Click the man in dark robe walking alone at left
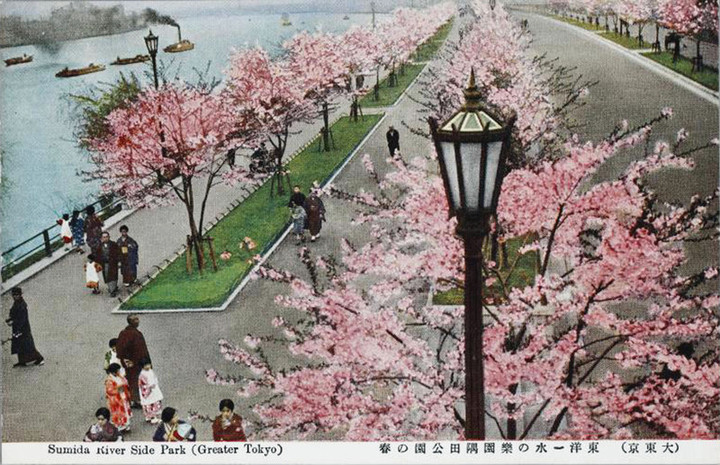Viewport: 720px width, 465px height. tap(22, 328)
